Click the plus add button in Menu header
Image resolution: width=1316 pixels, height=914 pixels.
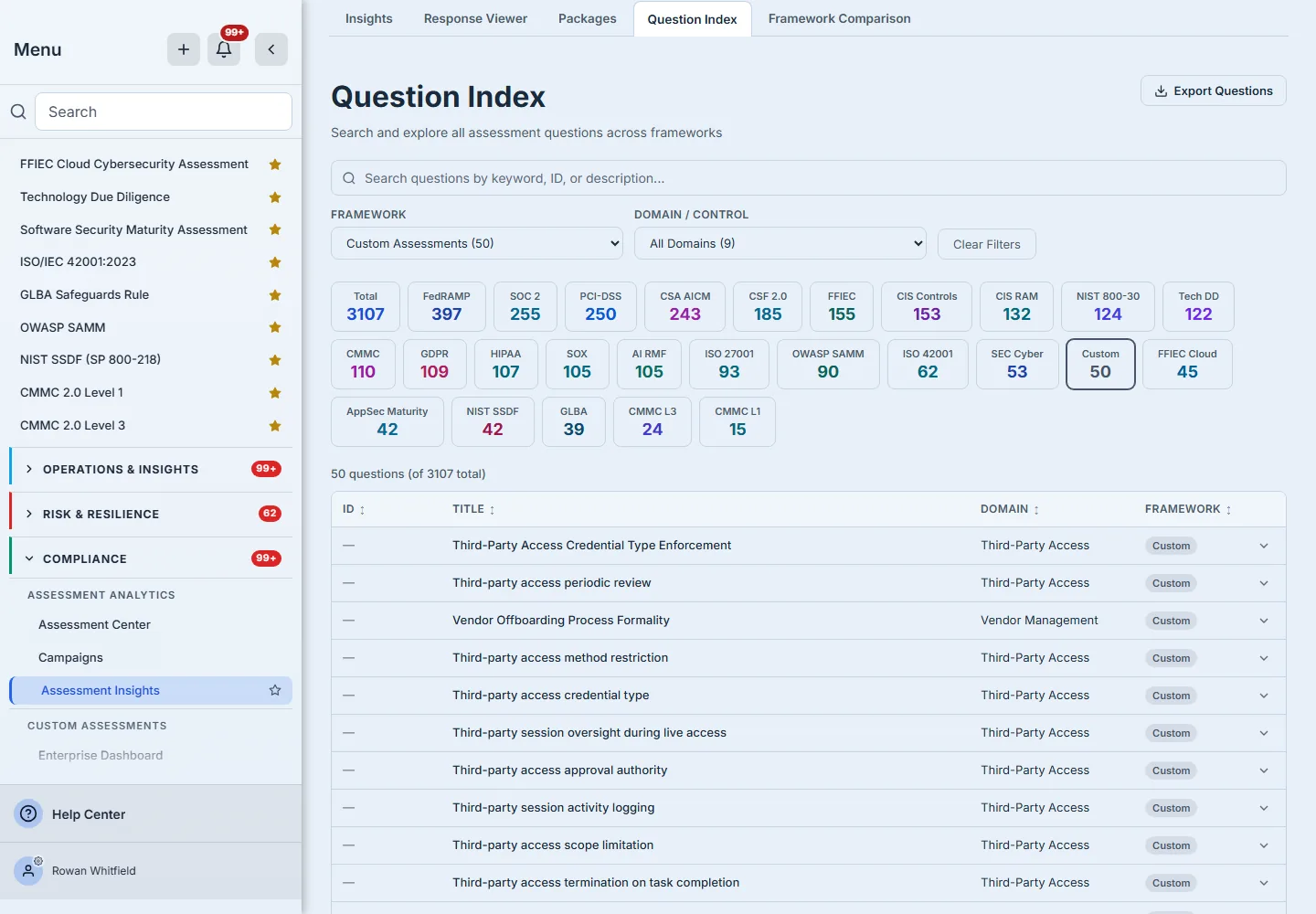pyautogui.click(x=184, y=49)
